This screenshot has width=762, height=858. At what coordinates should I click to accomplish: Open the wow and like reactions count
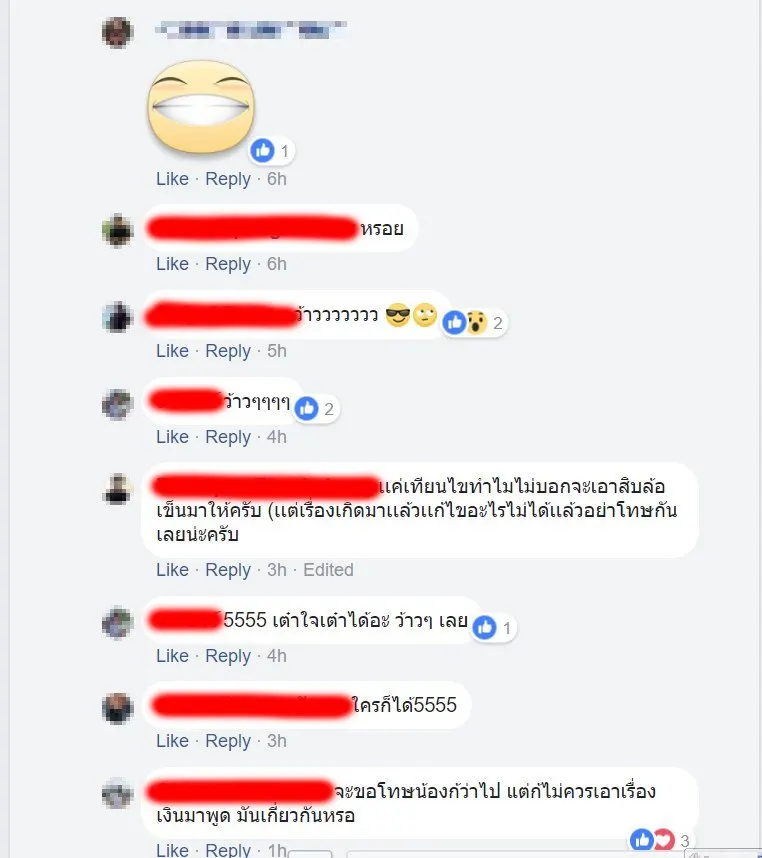click(475, 322)
